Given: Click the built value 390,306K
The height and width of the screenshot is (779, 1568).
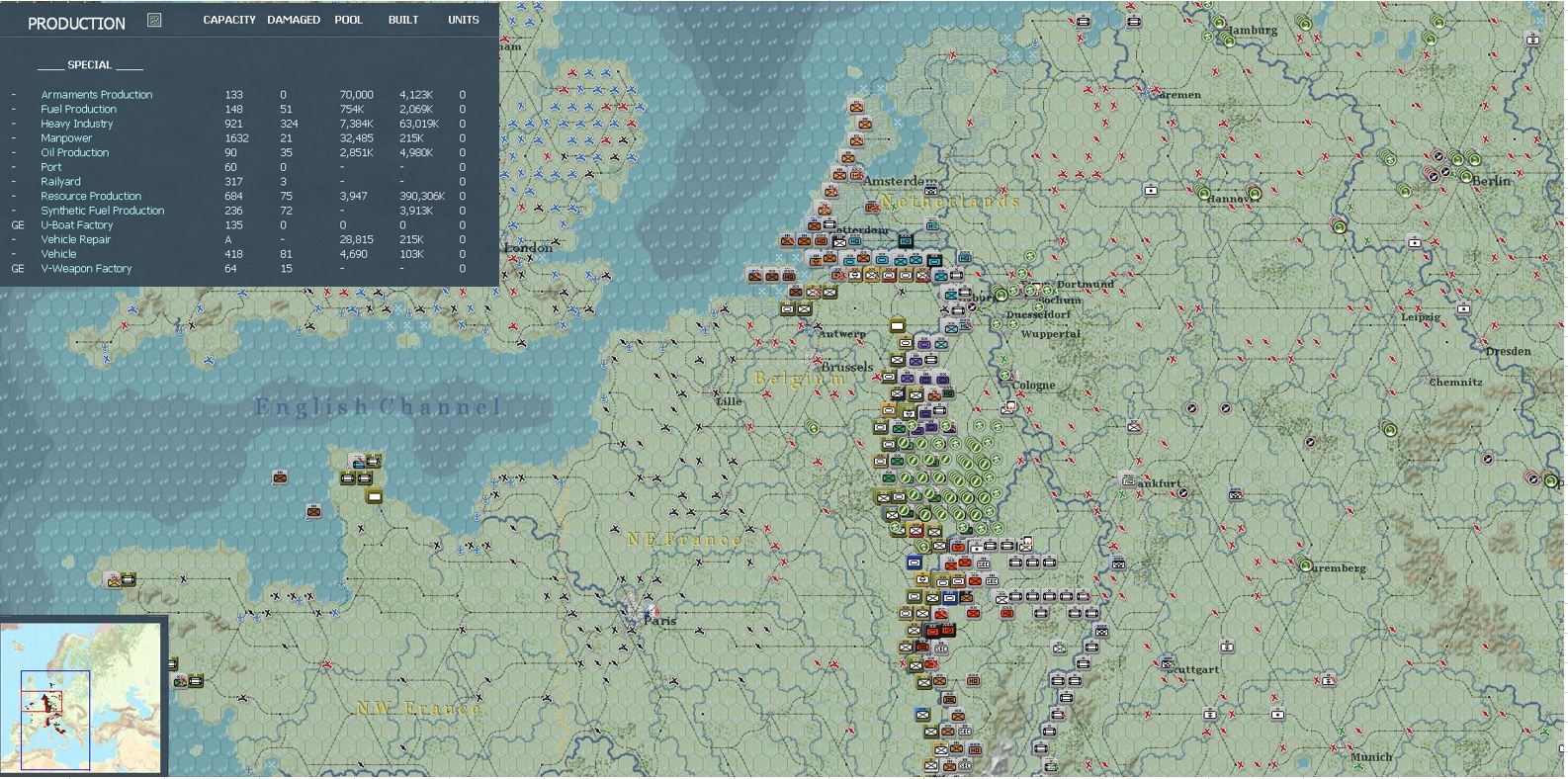Looking at the screenshot, I should (x=422, y=196).
